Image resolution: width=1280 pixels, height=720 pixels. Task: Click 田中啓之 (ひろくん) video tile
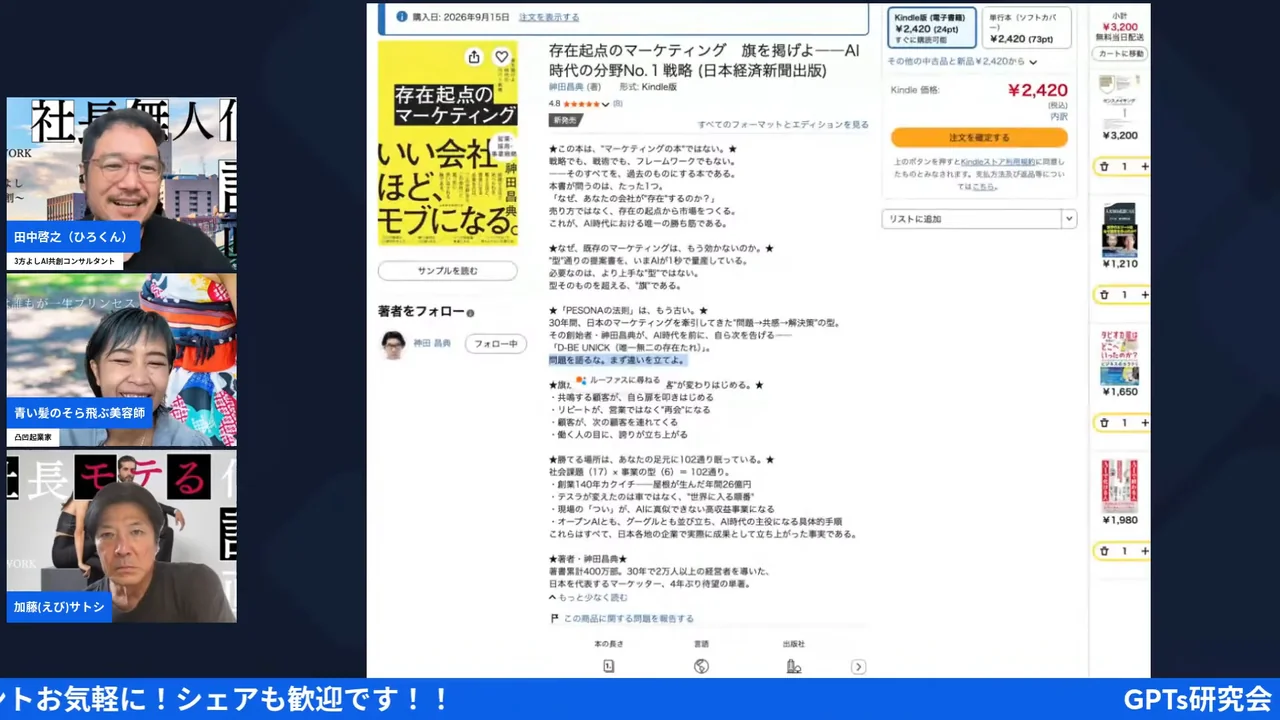coord(122,184)
